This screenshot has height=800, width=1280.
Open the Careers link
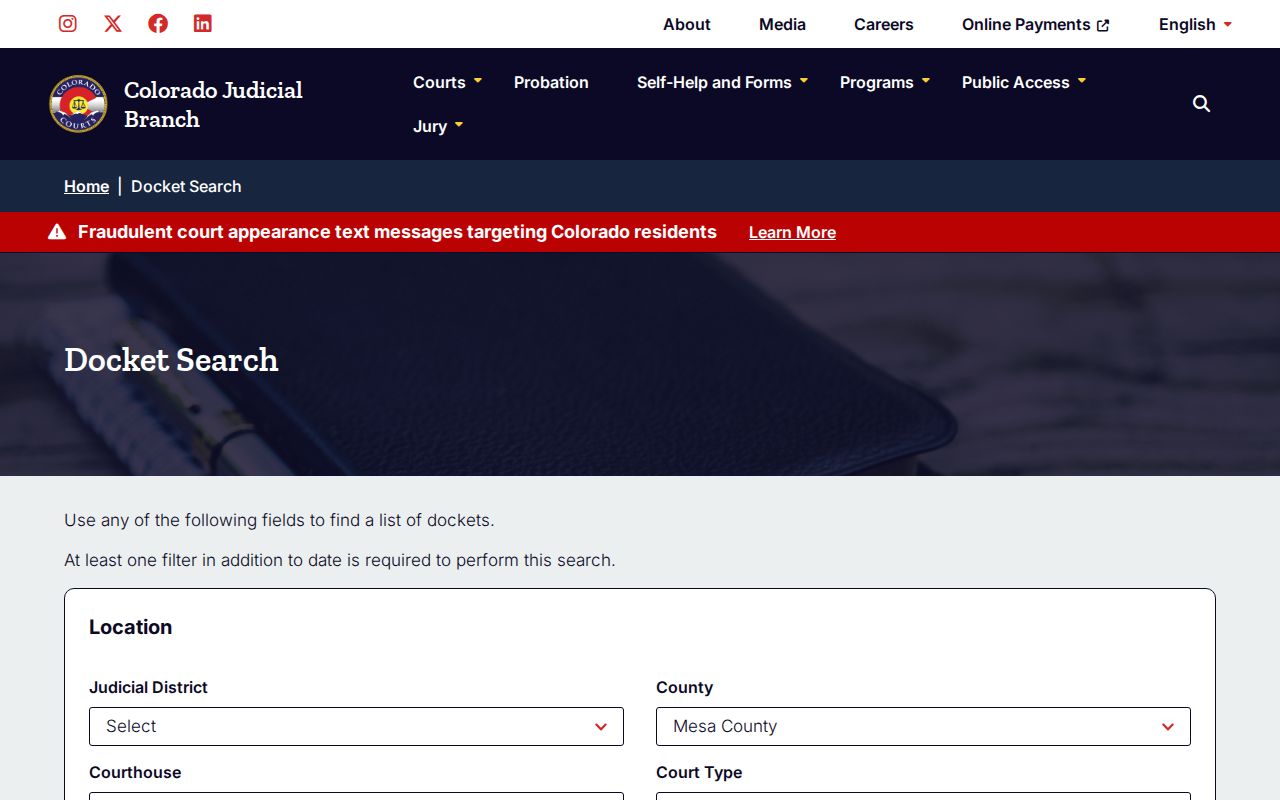point(883,24)
